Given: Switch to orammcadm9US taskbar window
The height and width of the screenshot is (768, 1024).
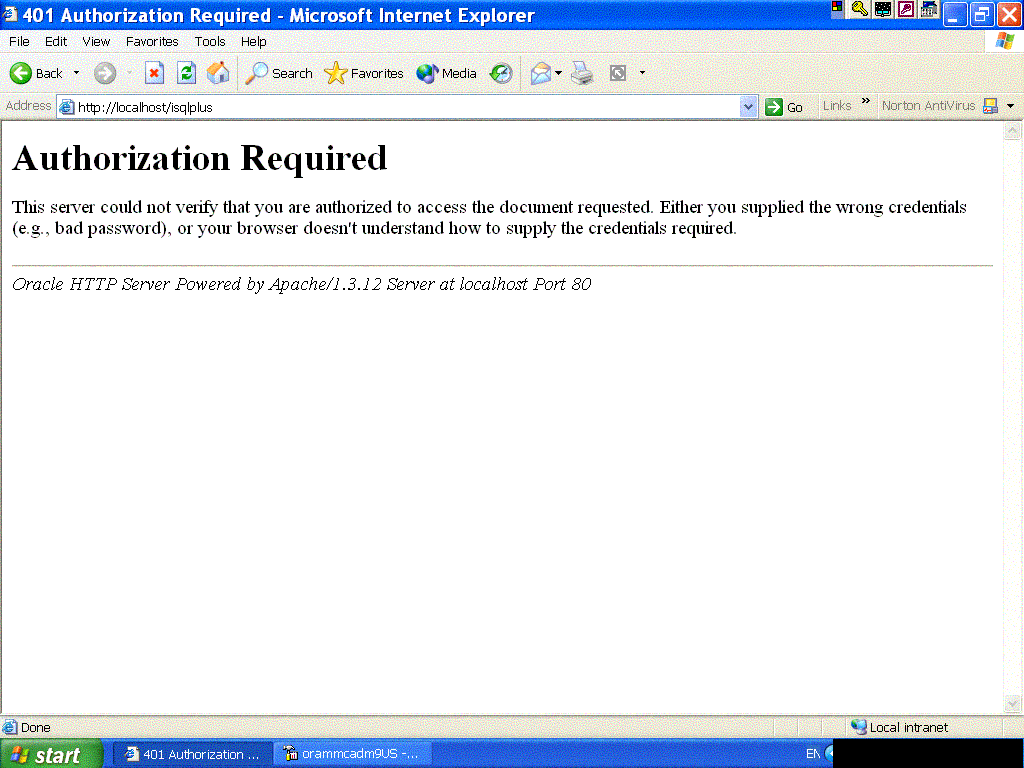Looking at the screenshot, I should pyautogui.click(x=351, y=754).
